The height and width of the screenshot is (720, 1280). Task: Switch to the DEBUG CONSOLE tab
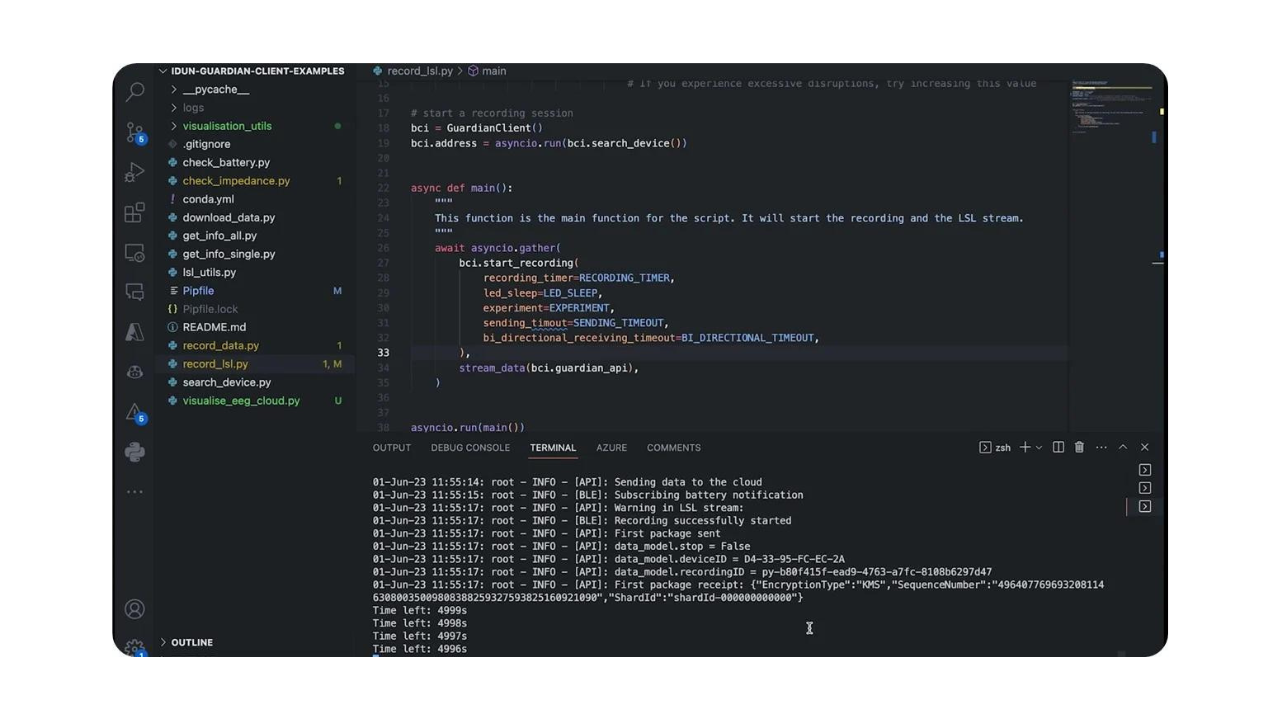470,447
